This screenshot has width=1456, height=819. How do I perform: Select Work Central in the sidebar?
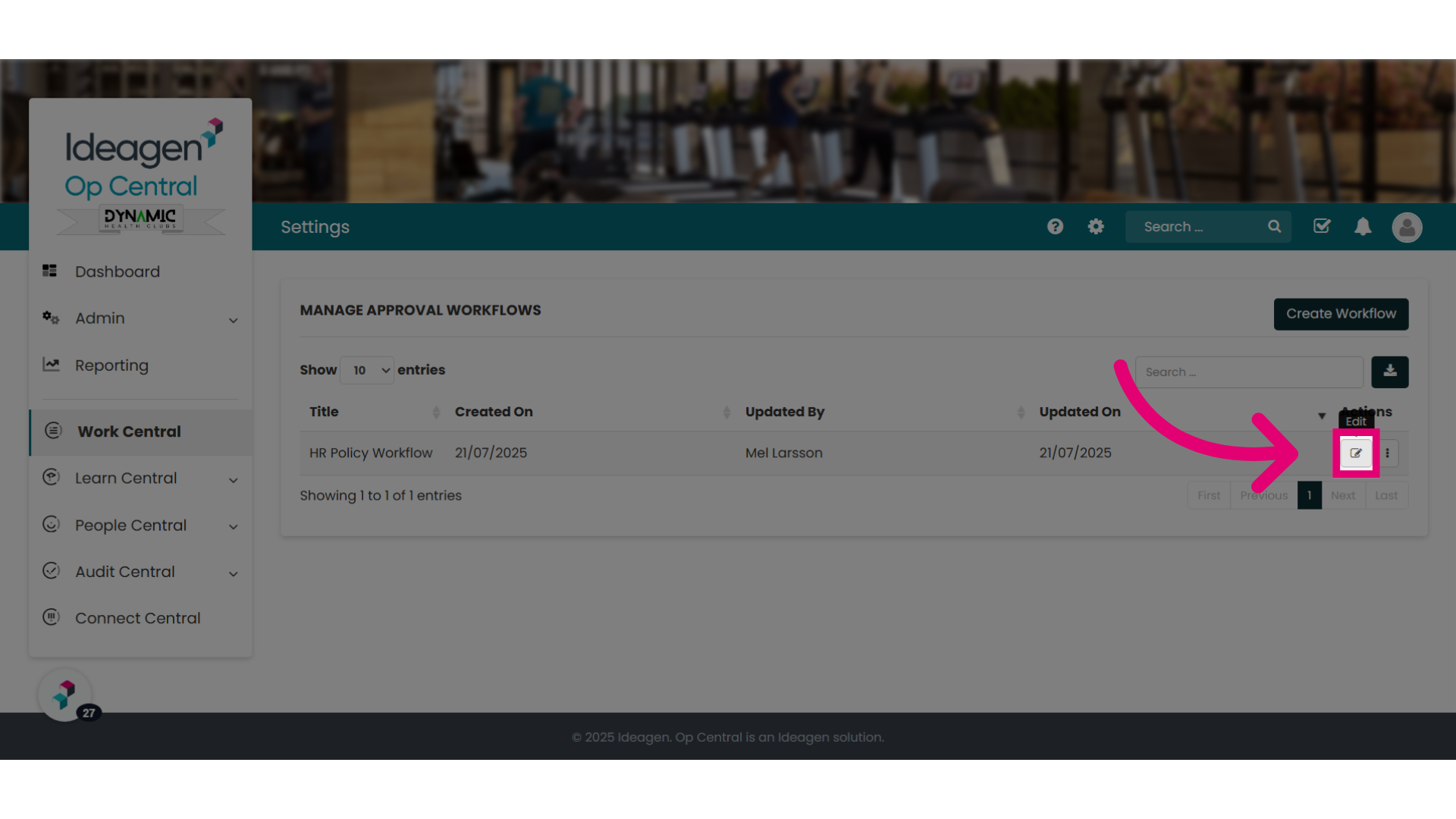tap(141, 432)
